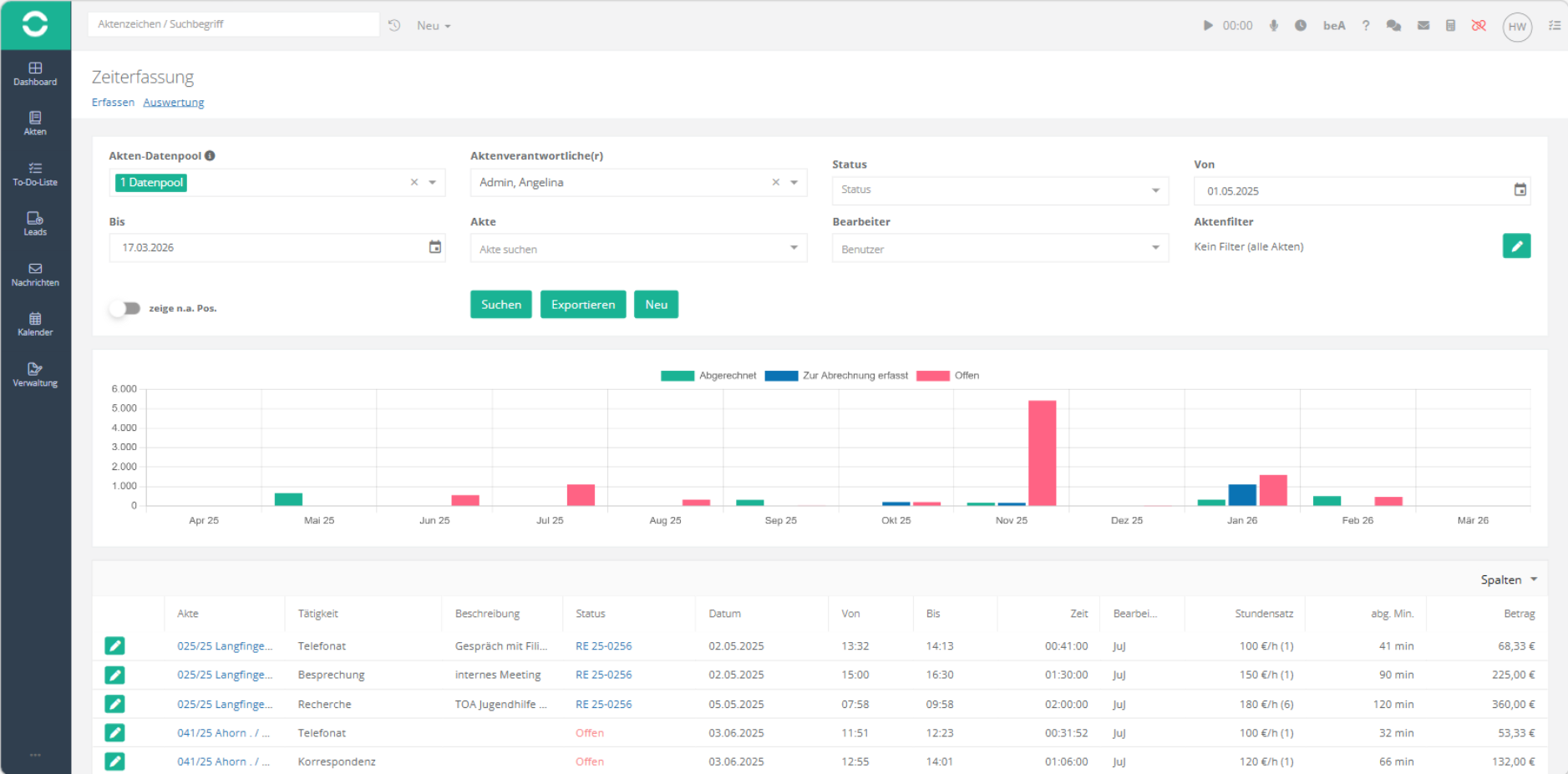
Task: Open the Neu menu in top bar
Action: click(433, 26)
